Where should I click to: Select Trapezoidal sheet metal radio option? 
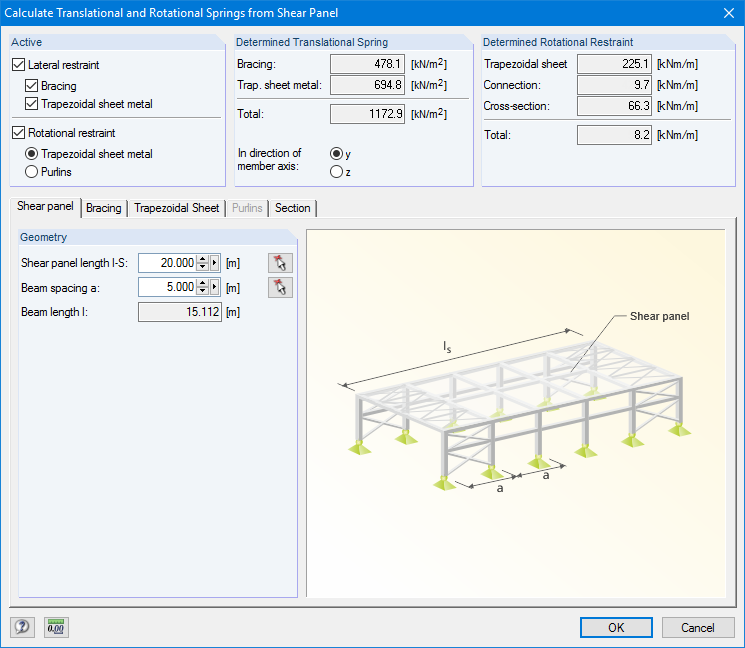[x=31, y=154]
